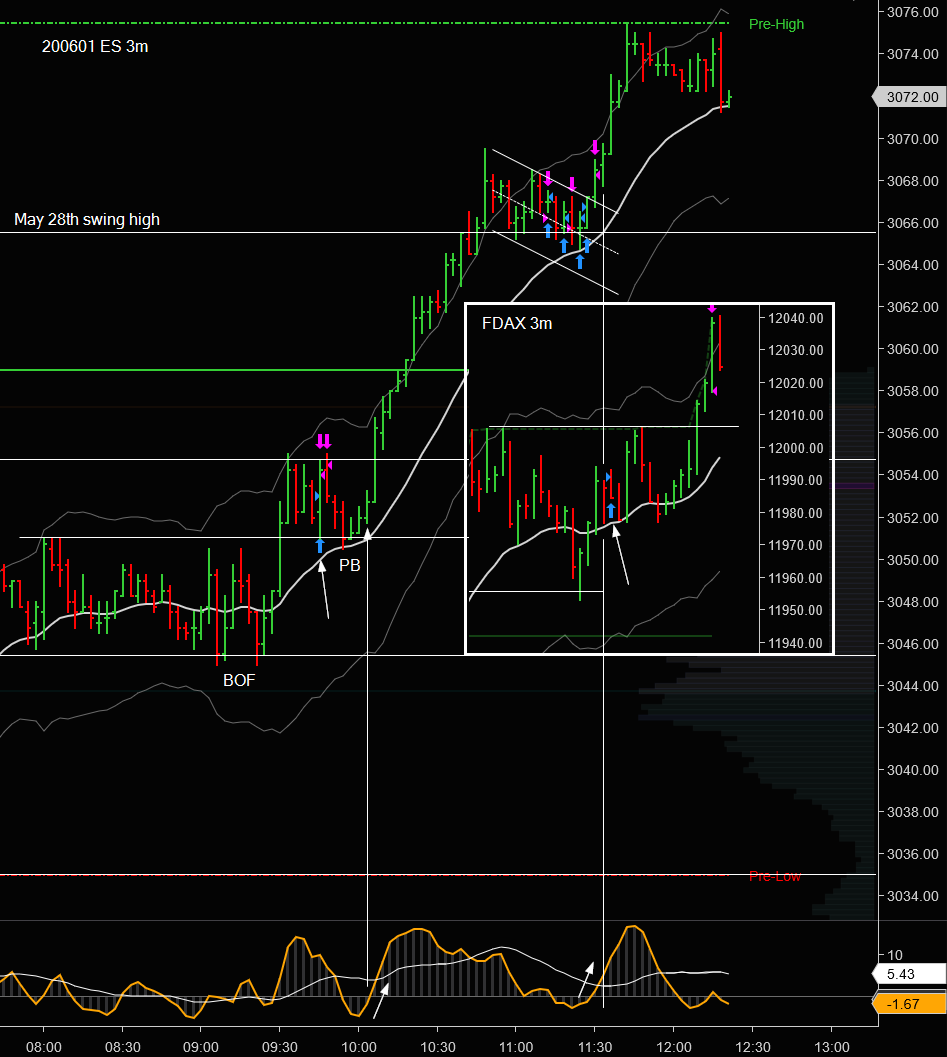Click the orange indicator value tag -1.67
Screen dimensions: 947x1057
point(909,1004)
